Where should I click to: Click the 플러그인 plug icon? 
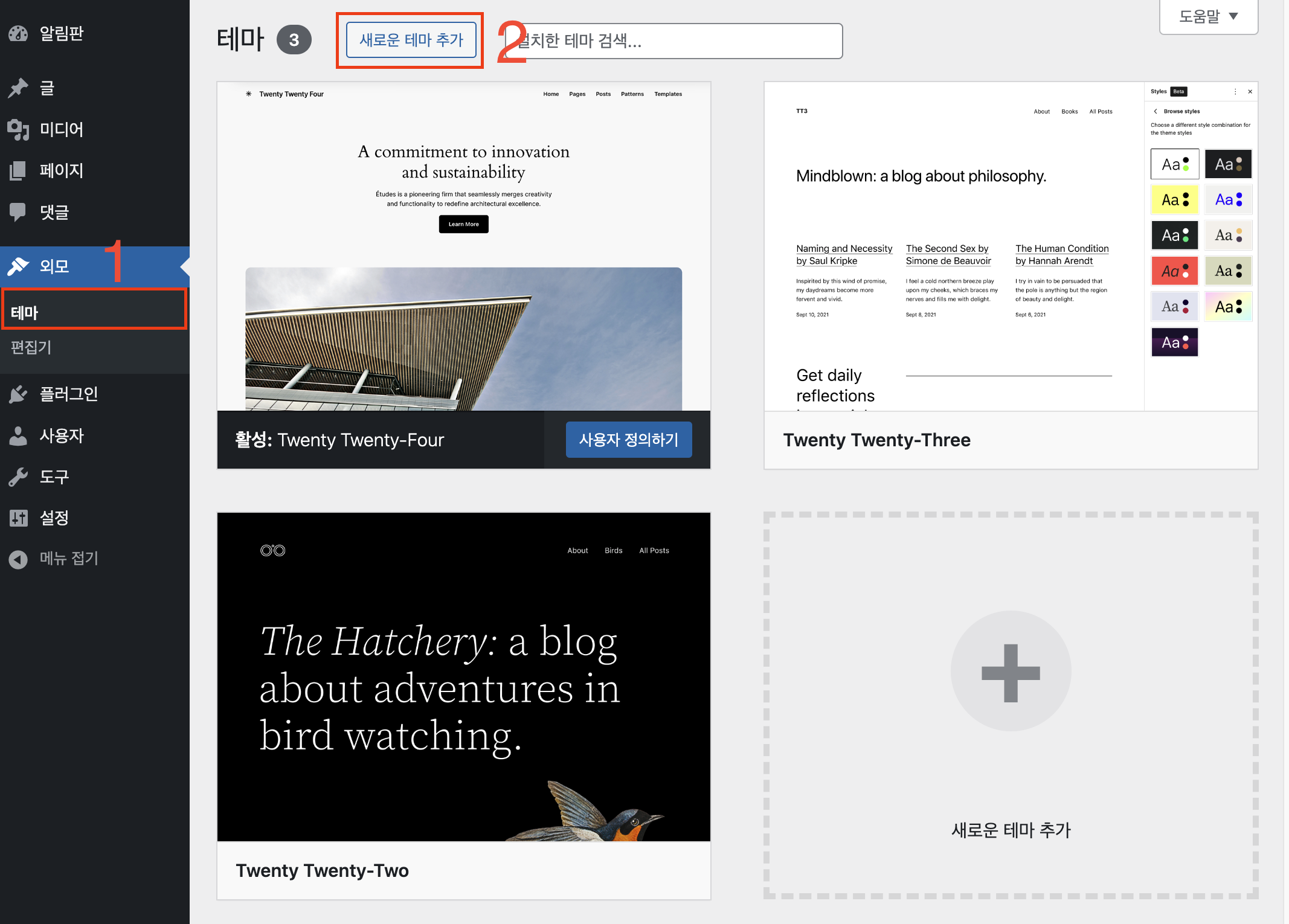pos(18,394)
